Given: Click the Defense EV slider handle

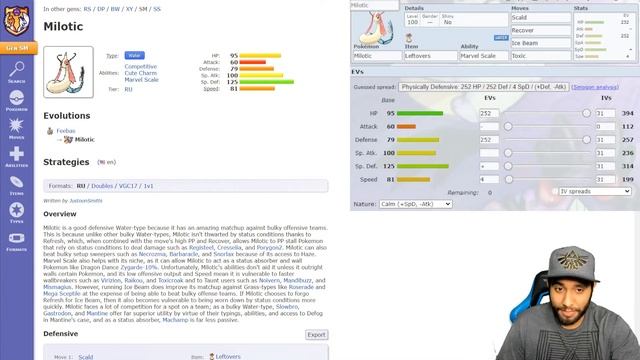Looking at the screenshot, I should pyautogui.click(x=586, y=140).
